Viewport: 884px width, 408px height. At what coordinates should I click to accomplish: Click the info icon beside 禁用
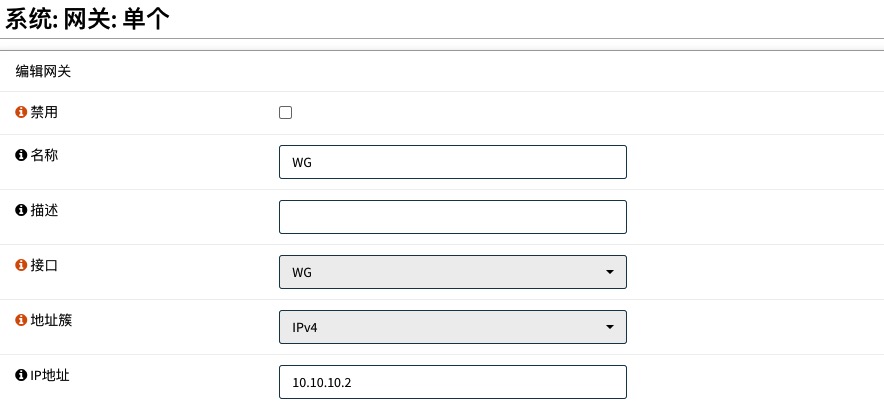pyautogui.click(x=21, y=113)
